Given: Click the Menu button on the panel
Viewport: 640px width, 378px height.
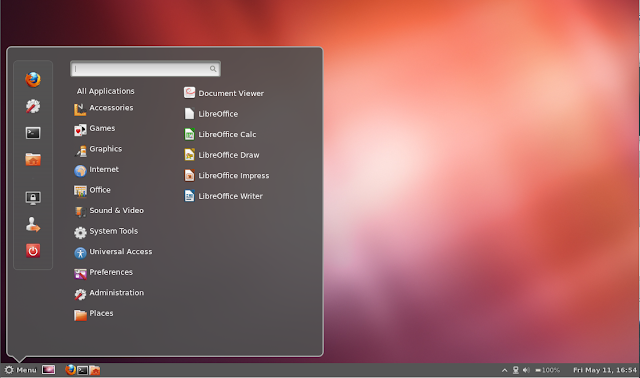Looking at the screenshot, I should click(20, 370).
